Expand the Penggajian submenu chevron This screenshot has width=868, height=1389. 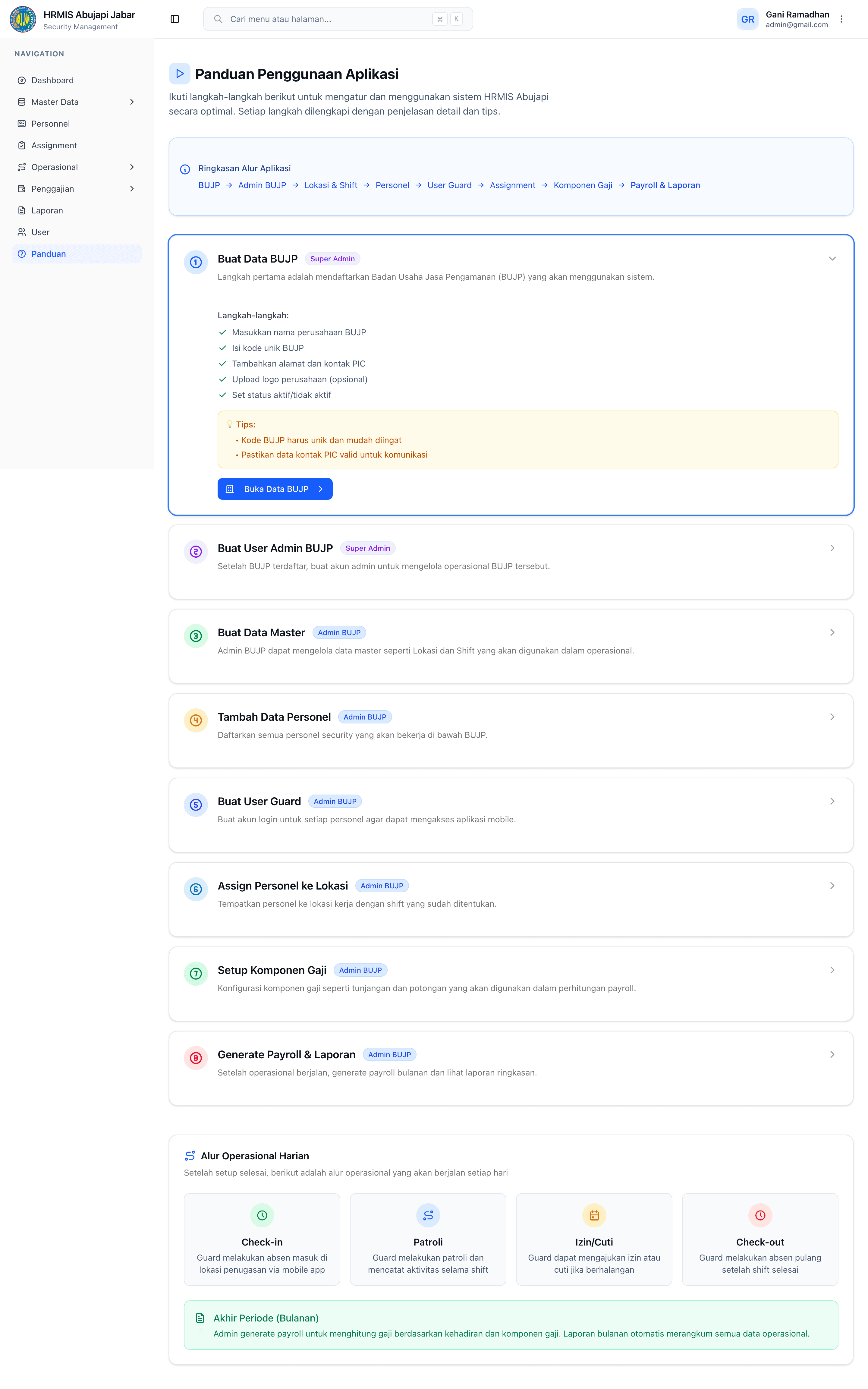(x=132, y=189)
